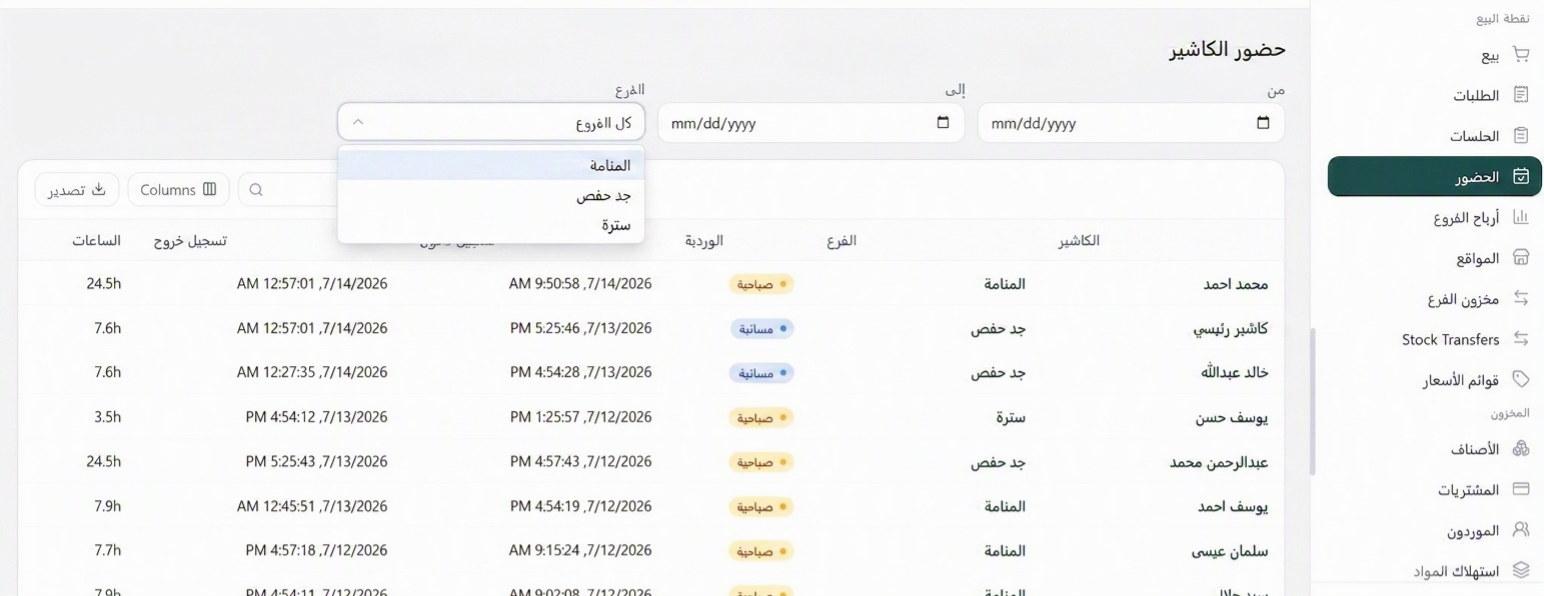Sort by الساعات hours column header

click(x=97, y=241)
